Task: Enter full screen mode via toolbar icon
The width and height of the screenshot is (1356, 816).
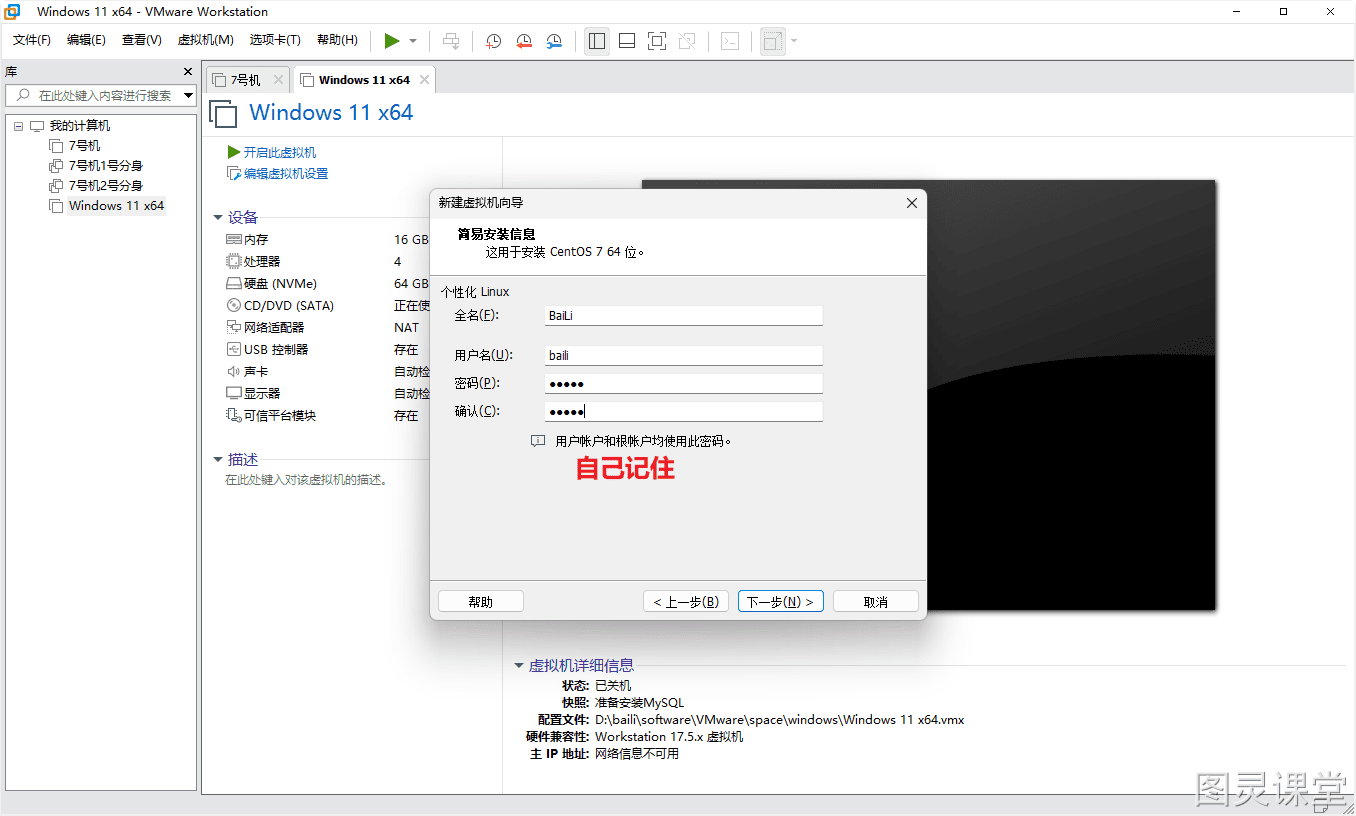Action: (657, 41)
